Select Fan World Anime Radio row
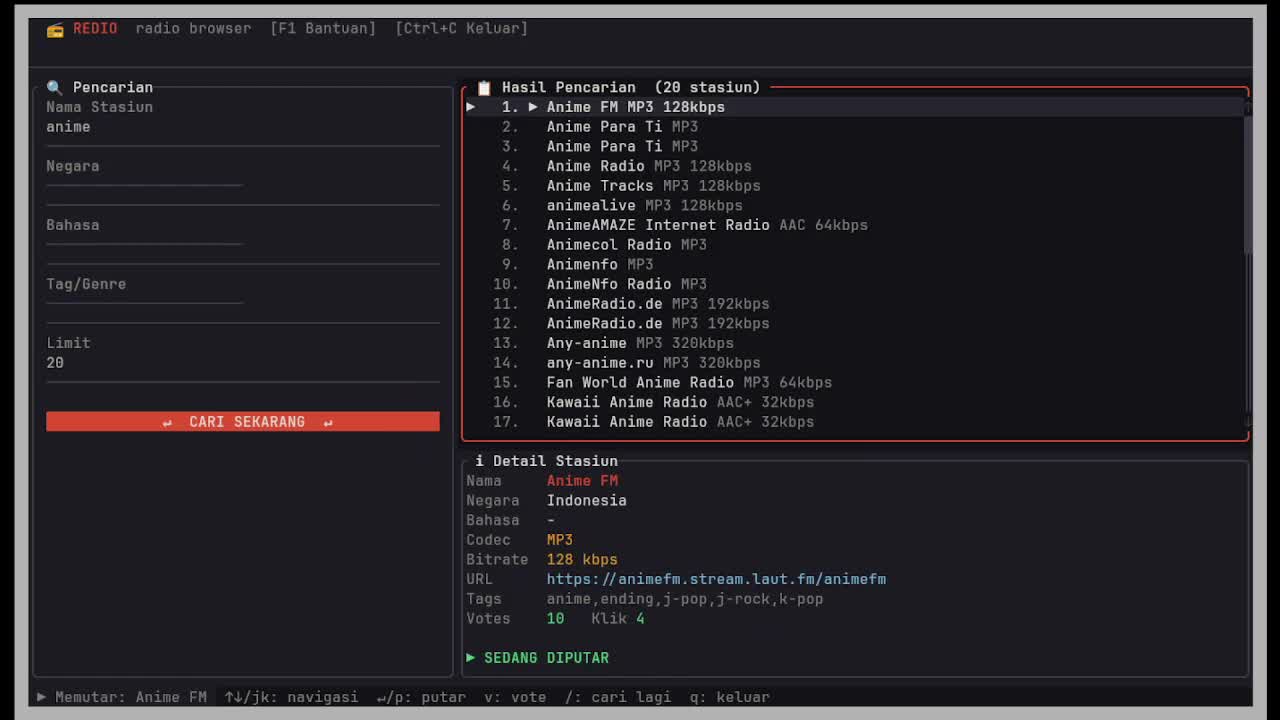 coord(855,382)
